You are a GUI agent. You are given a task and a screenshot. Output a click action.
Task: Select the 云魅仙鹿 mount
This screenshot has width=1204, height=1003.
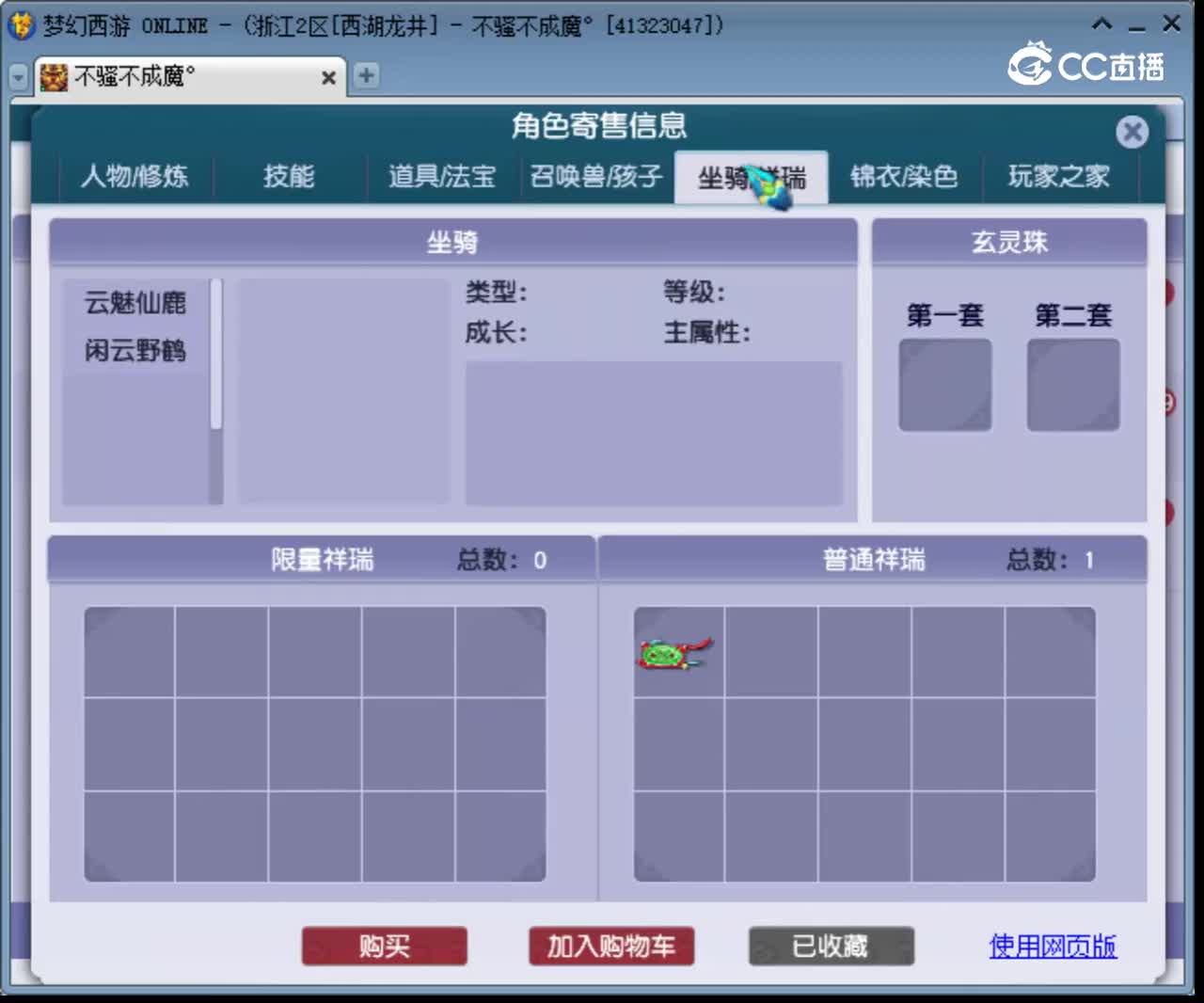(x=135, y=303)
